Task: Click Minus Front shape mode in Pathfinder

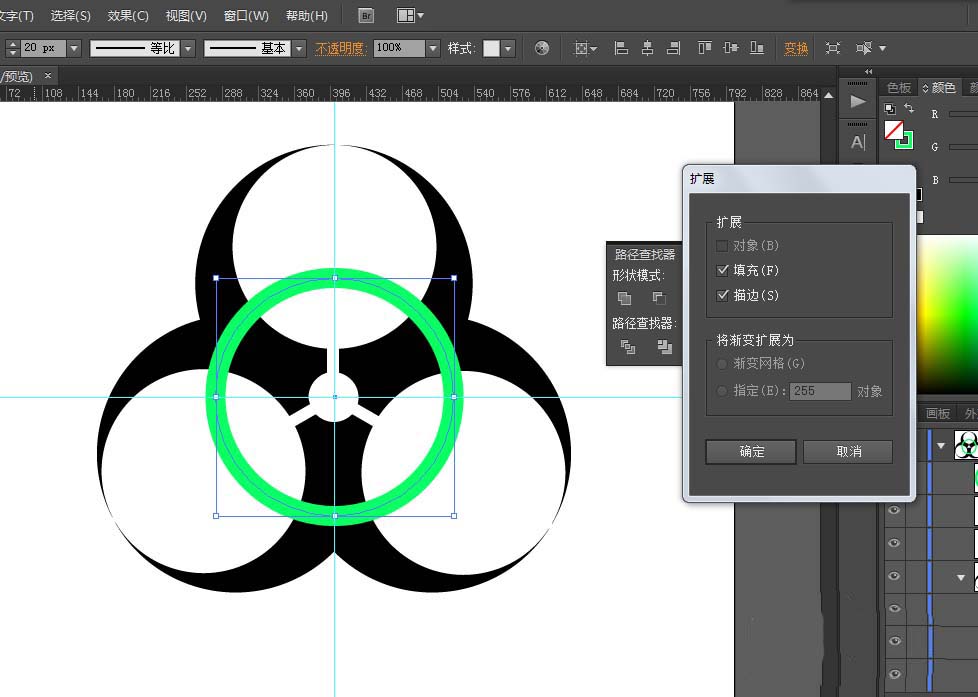Action: coord(659,298)
